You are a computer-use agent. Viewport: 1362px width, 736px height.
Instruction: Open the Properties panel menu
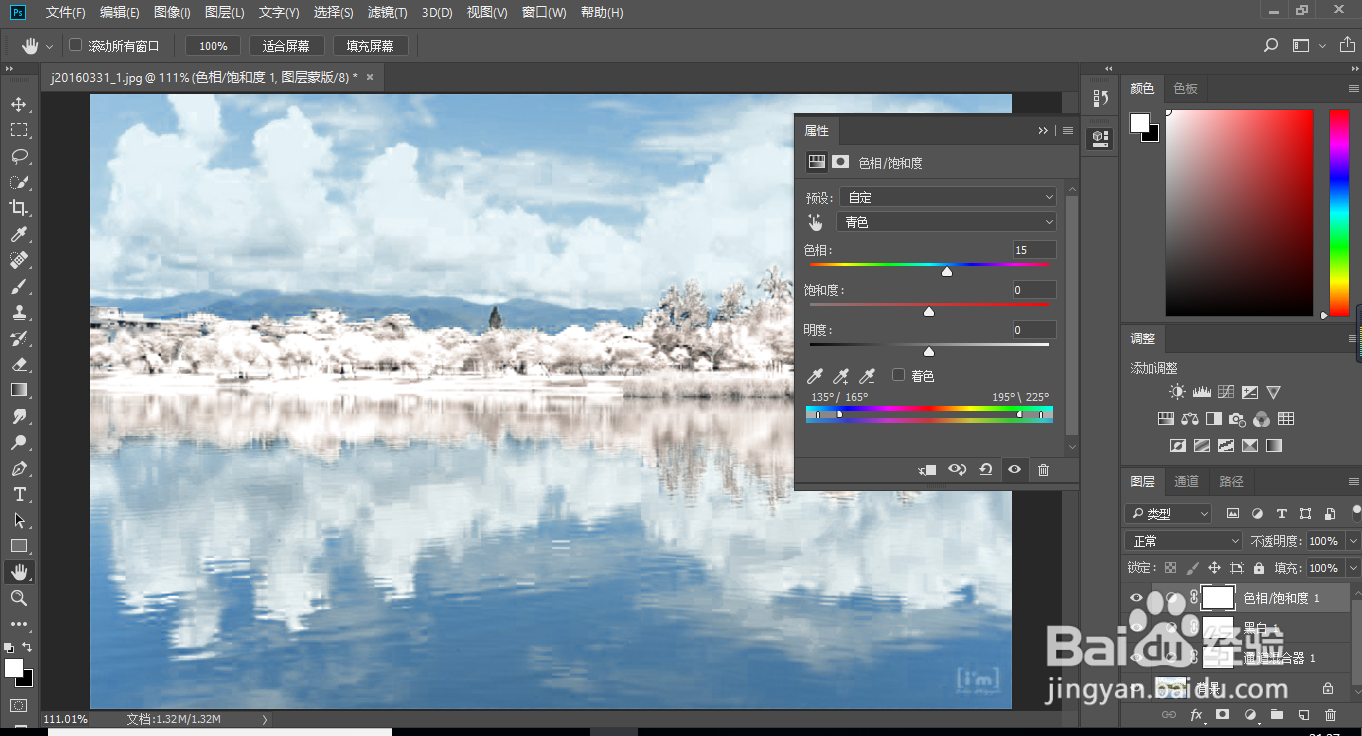[1068, 130]
